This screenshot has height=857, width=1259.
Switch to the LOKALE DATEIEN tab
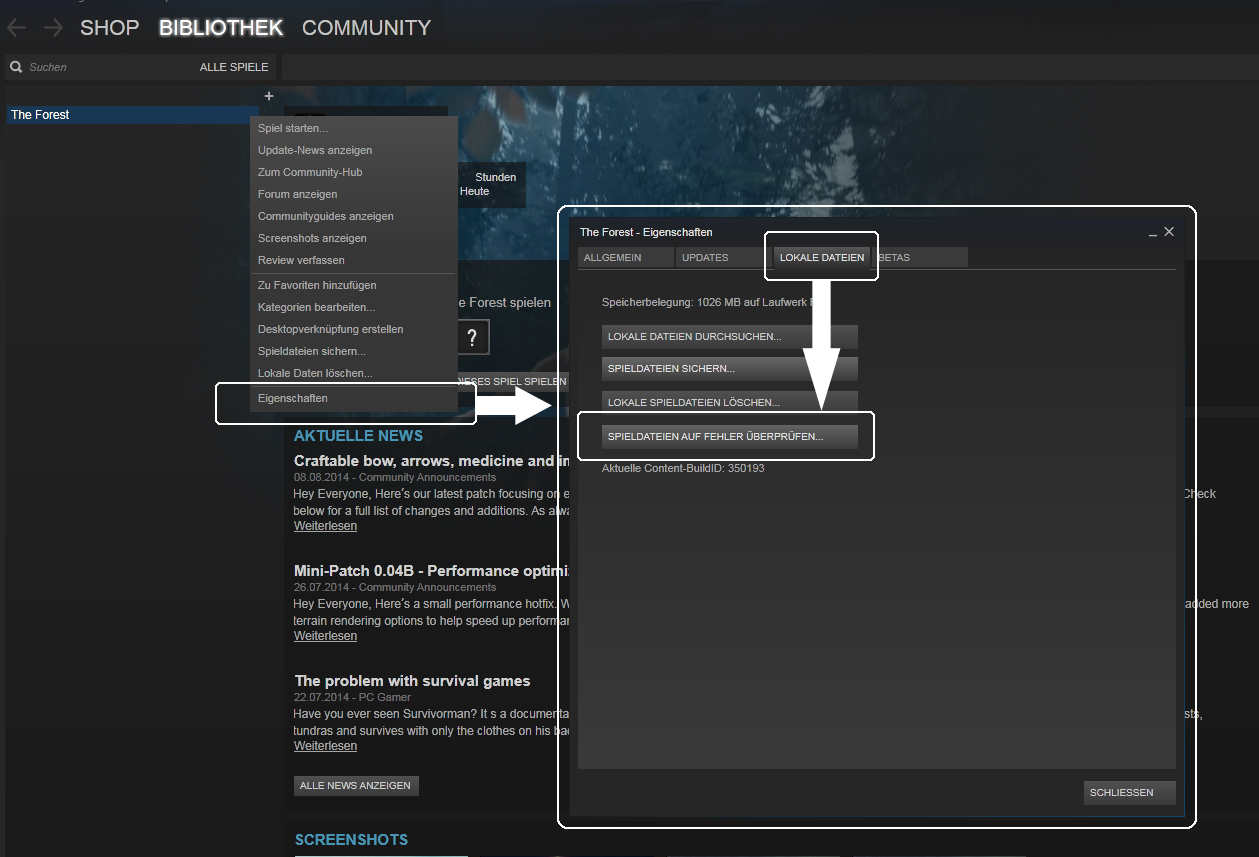click(821, 258)
